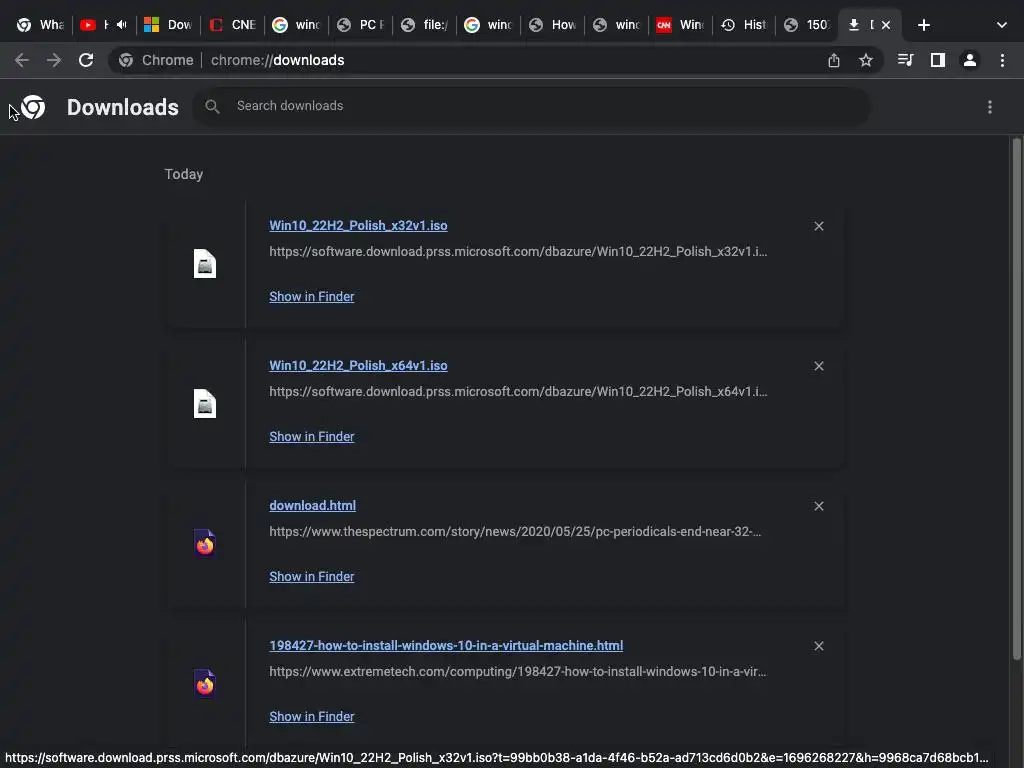Click the Chrome logo beside Downloads heading

coord(33,107)
